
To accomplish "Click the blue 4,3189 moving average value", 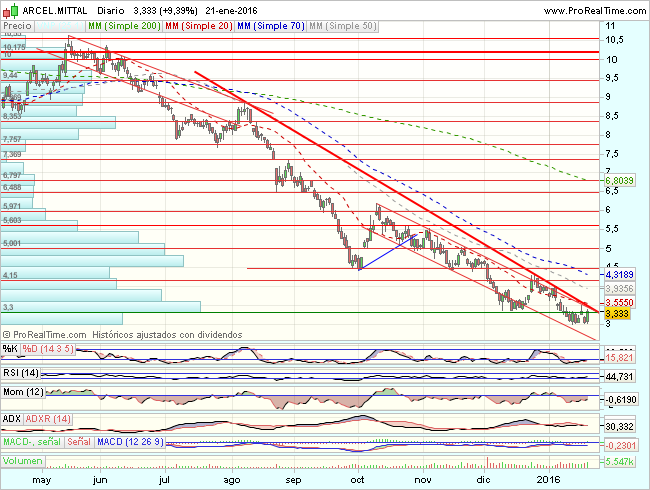I will coord(619,275).
